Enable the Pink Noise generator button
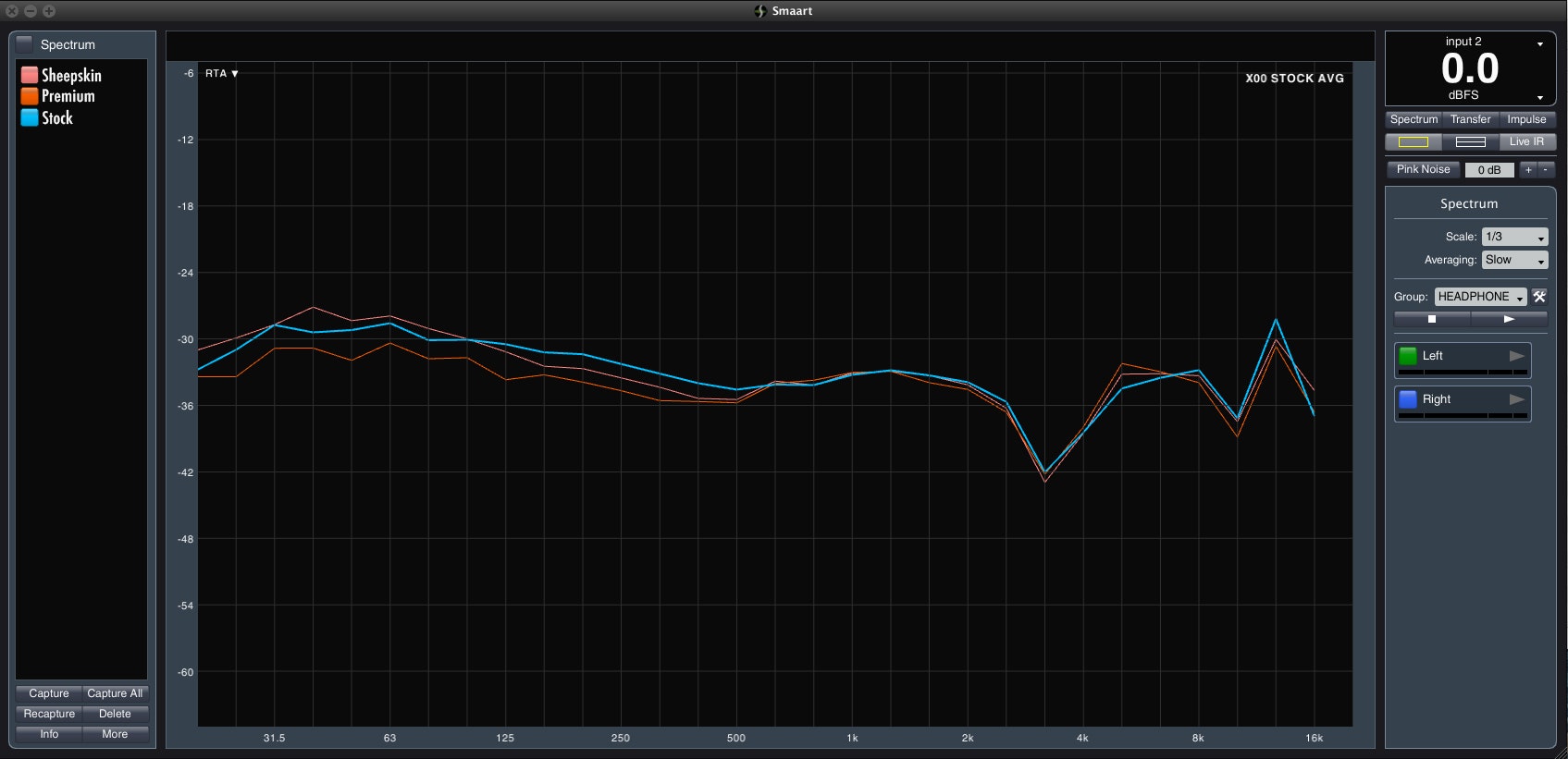Image resolution: width=1568 pixels, height=759 pixels. pyautogui.click(x=1423, y=169)
